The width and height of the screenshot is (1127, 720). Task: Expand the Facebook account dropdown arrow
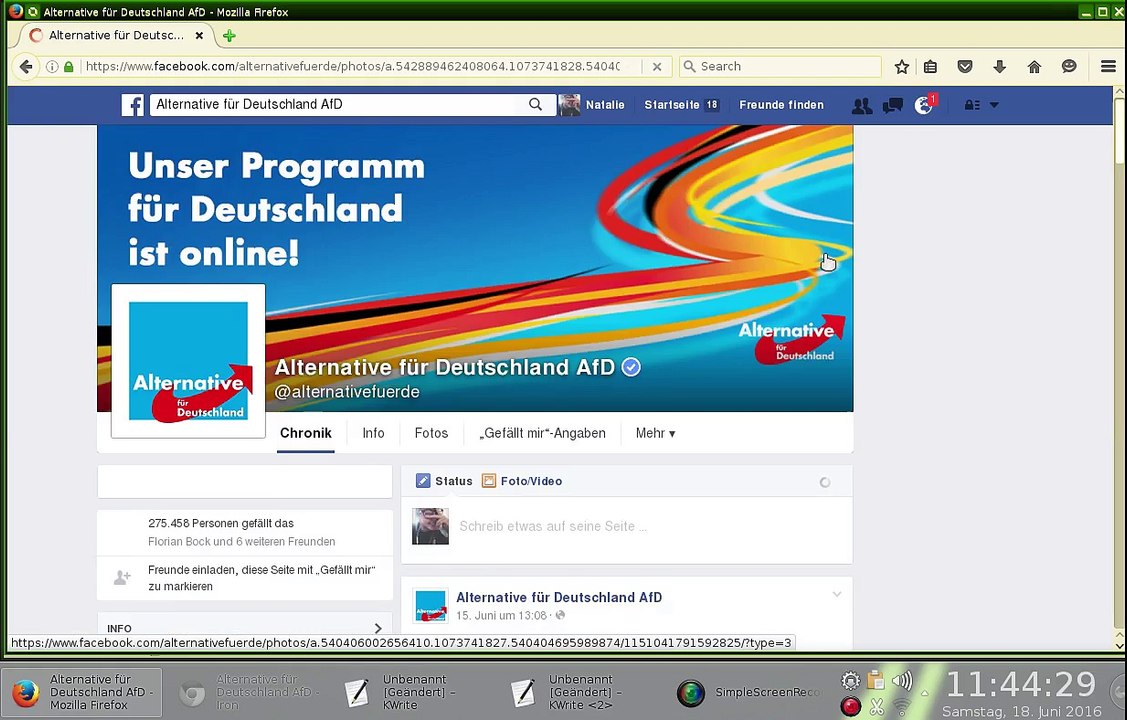[994, 105]
